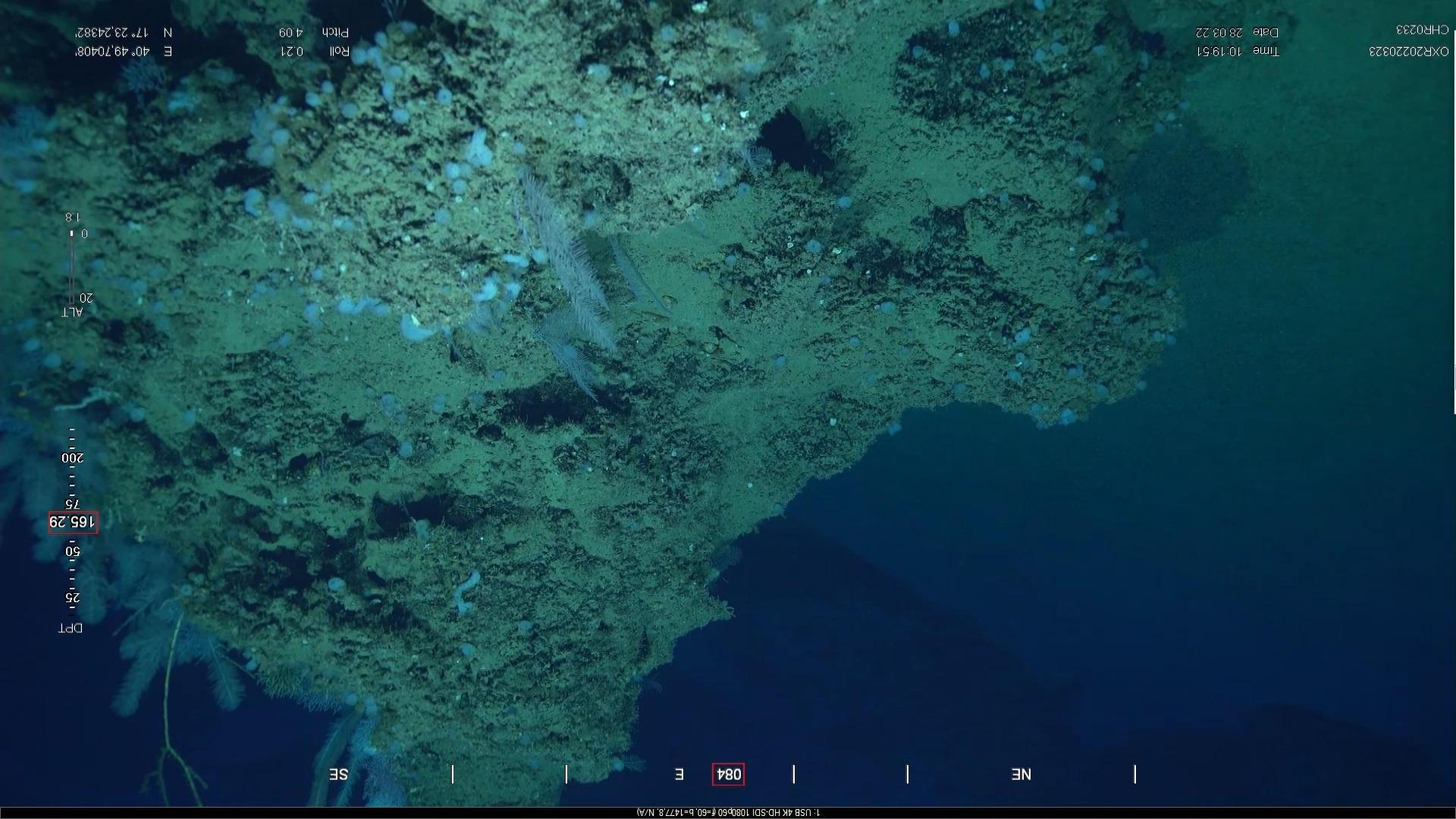Click the mirrored latitude readout '17° 23.24382'

coord(111,33)
